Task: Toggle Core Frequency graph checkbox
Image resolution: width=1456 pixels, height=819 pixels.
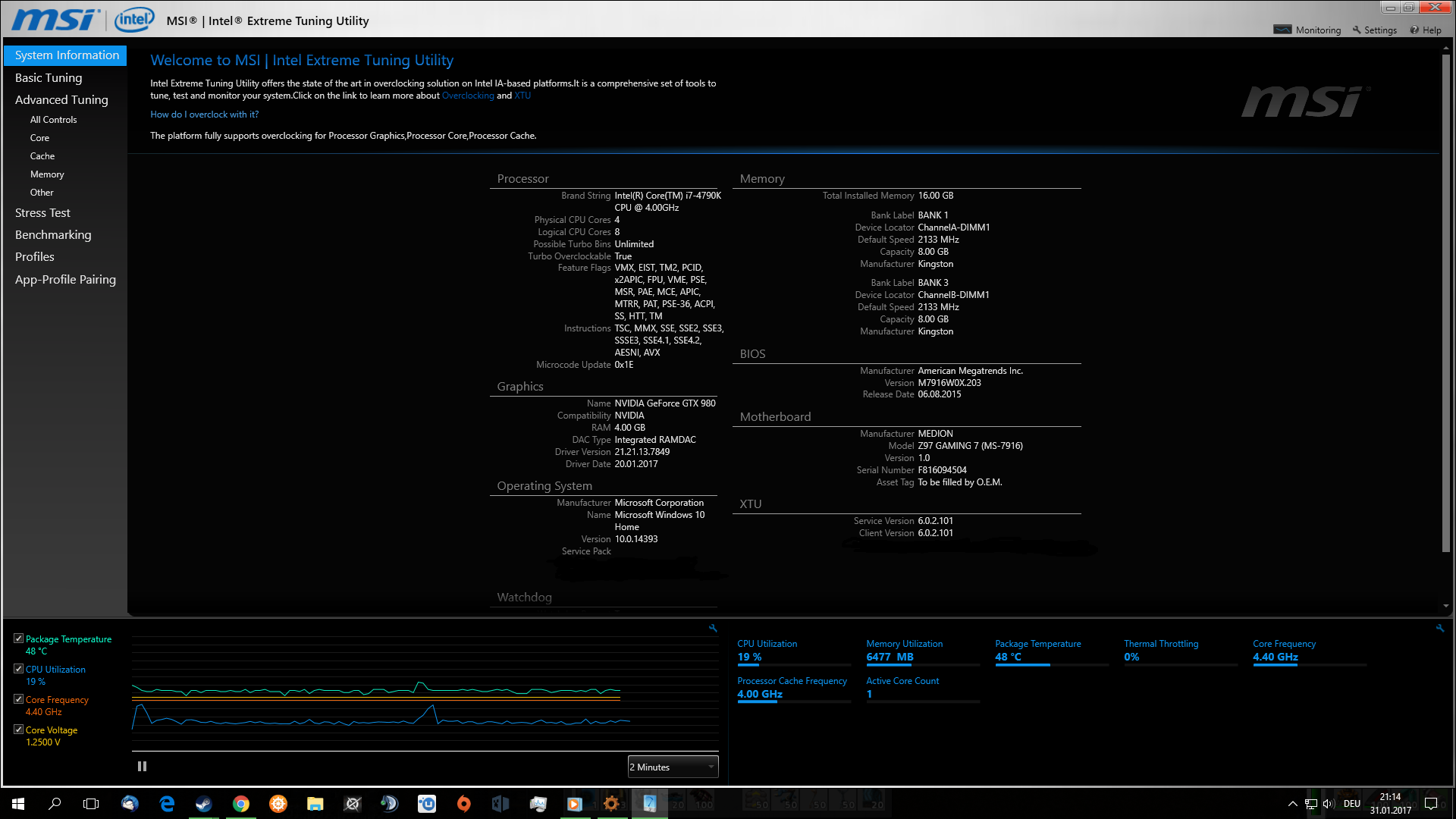Action: [x=18, y=699]
